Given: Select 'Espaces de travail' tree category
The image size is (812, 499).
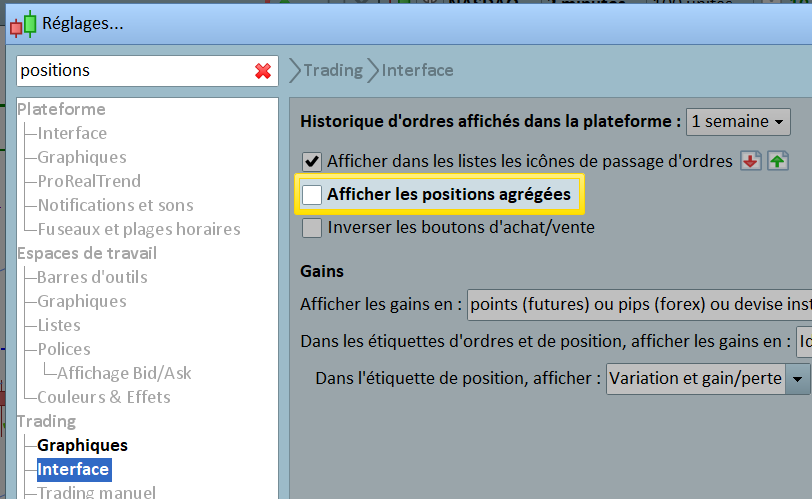Looking at the screenshot, I should [87, 253].
